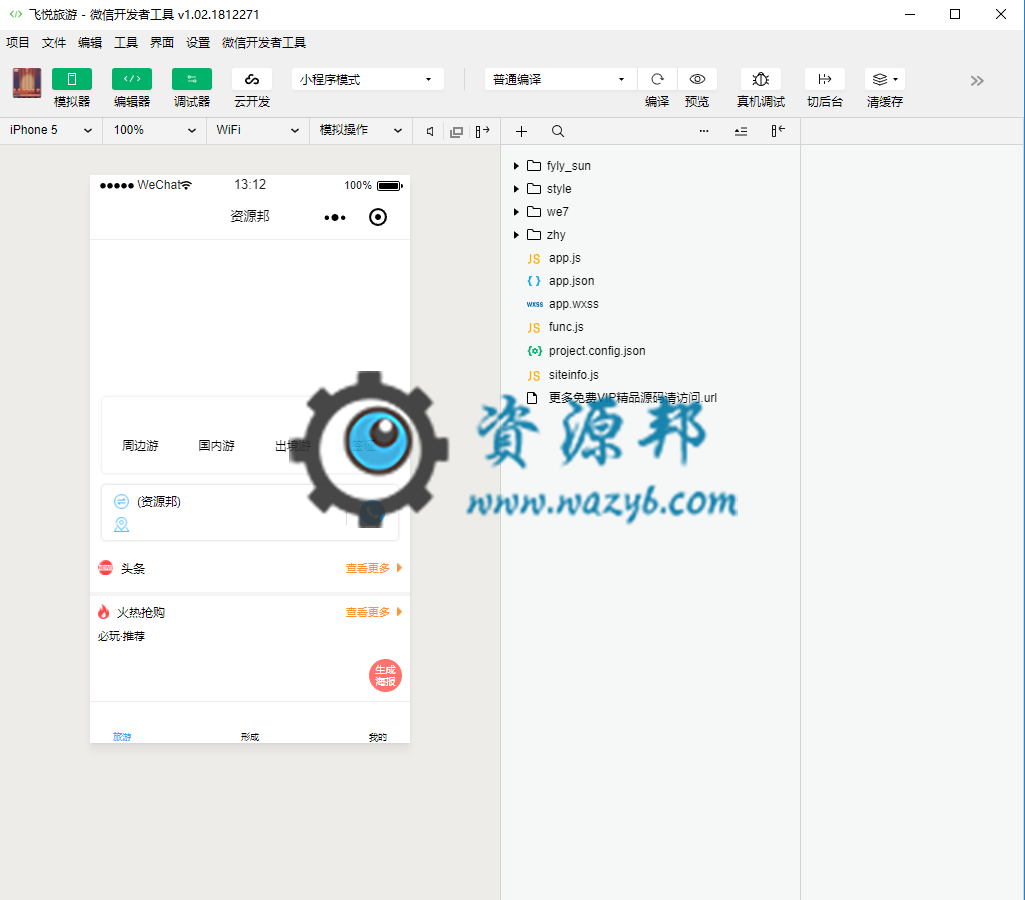Click the 编译 compile refresh icon
Screen dimensions: 1025x900
pyautogui.click(x=657, y=79)
